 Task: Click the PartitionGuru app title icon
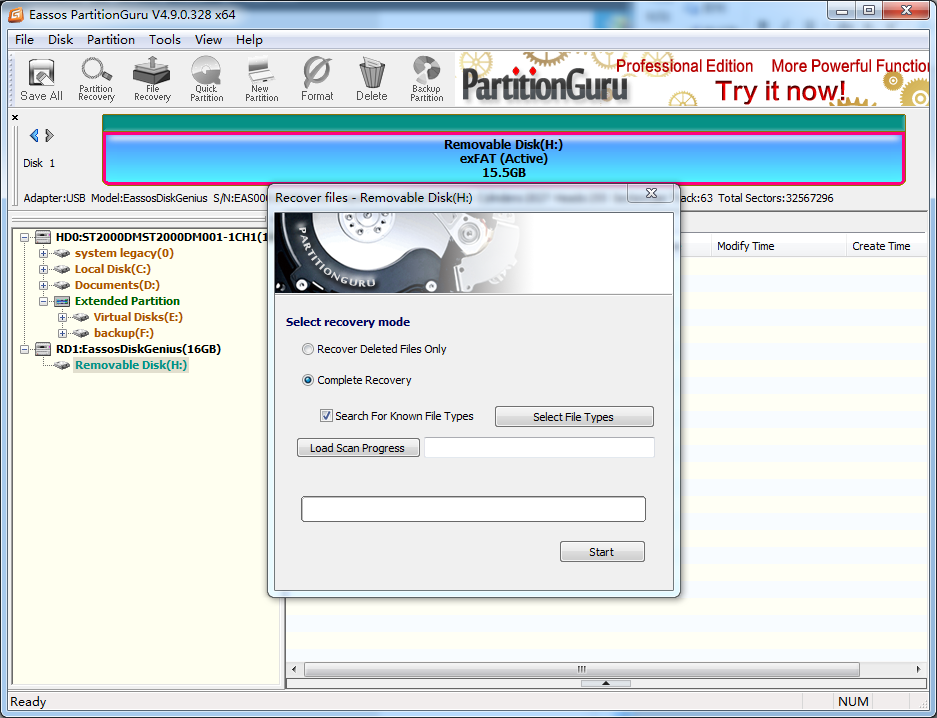pos(16,14)
